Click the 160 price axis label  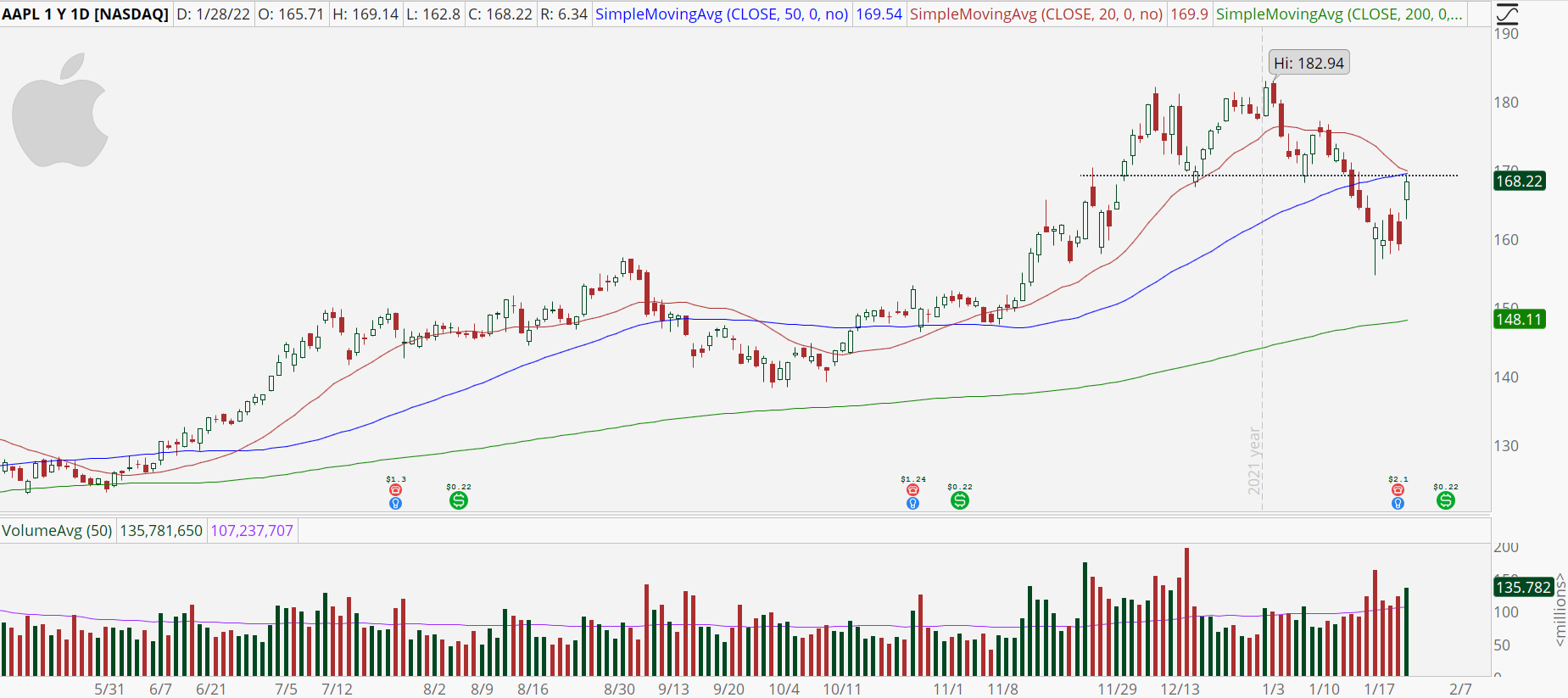click(1506, 240)
